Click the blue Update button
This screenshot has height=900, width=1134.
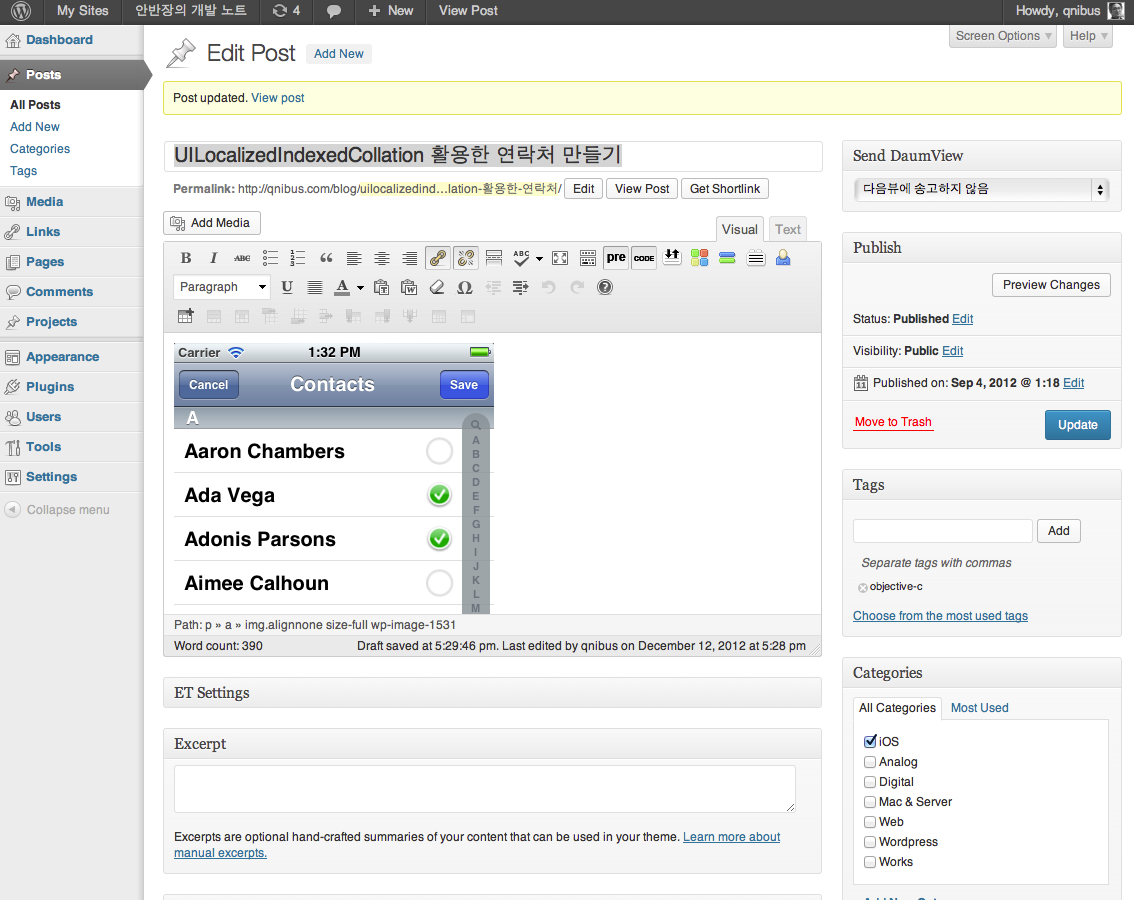(x=1077, y=425)
